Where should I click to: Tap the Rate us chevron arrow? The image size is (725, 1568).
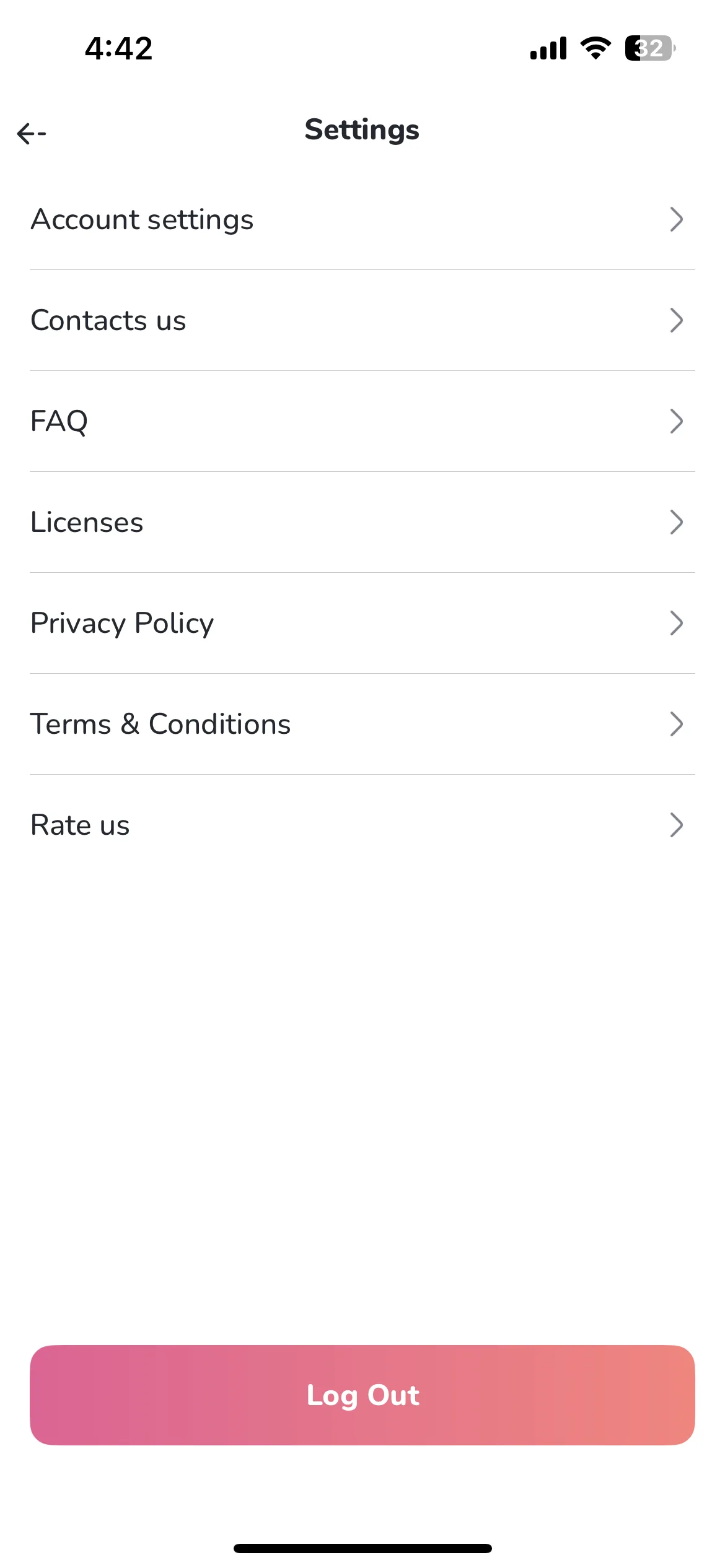pos(677,825)
